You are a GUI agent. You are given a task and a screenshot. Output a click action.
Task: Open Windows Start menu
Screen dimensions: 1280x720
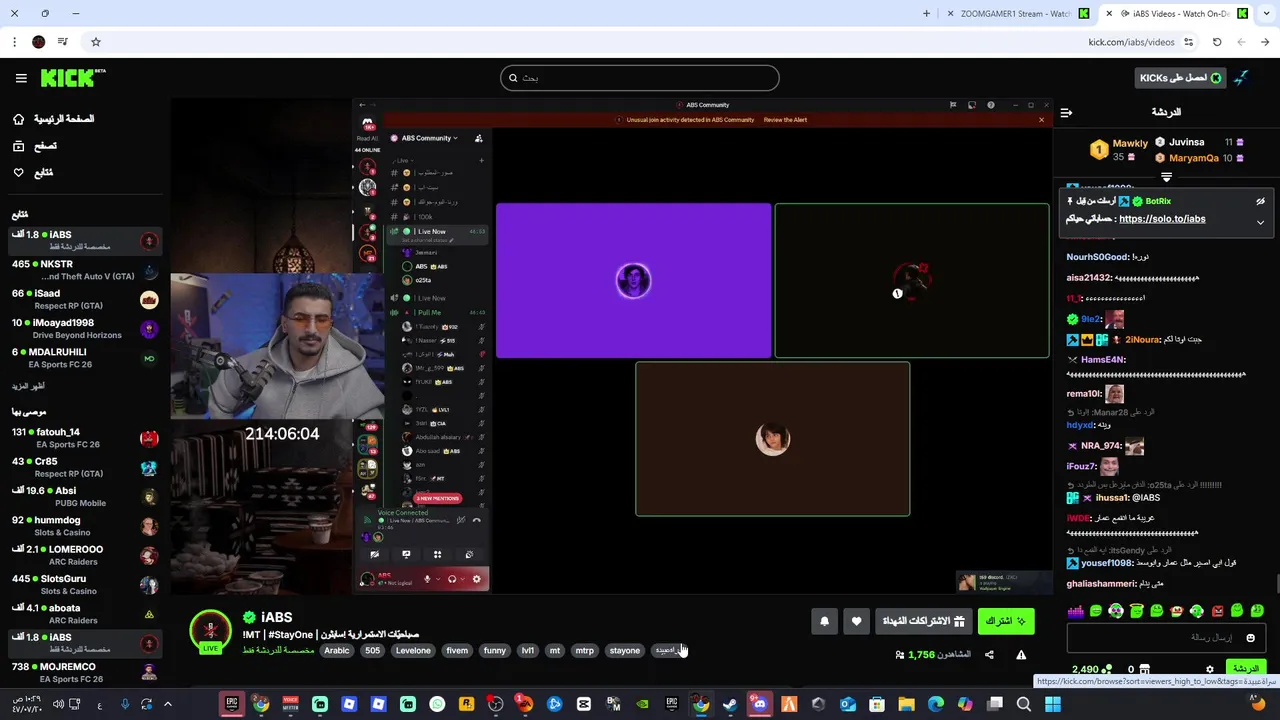(x=1052, y=704)
